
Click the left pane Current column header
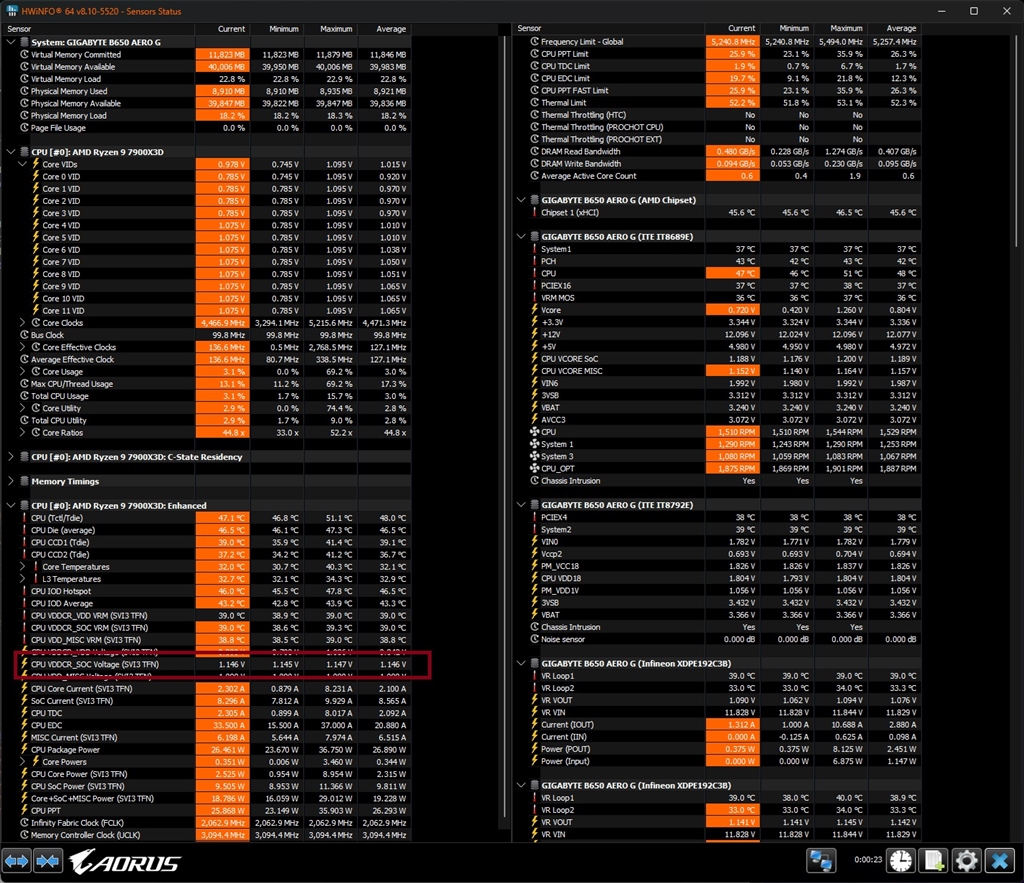[x=222, y=29]
